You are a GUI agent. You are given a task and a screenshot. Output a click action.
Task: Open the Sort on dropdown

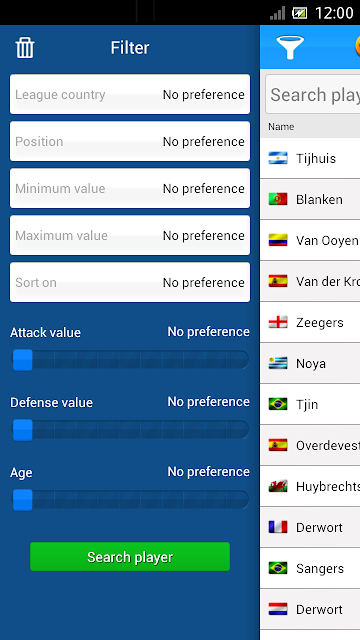click(x=130, y=282)
